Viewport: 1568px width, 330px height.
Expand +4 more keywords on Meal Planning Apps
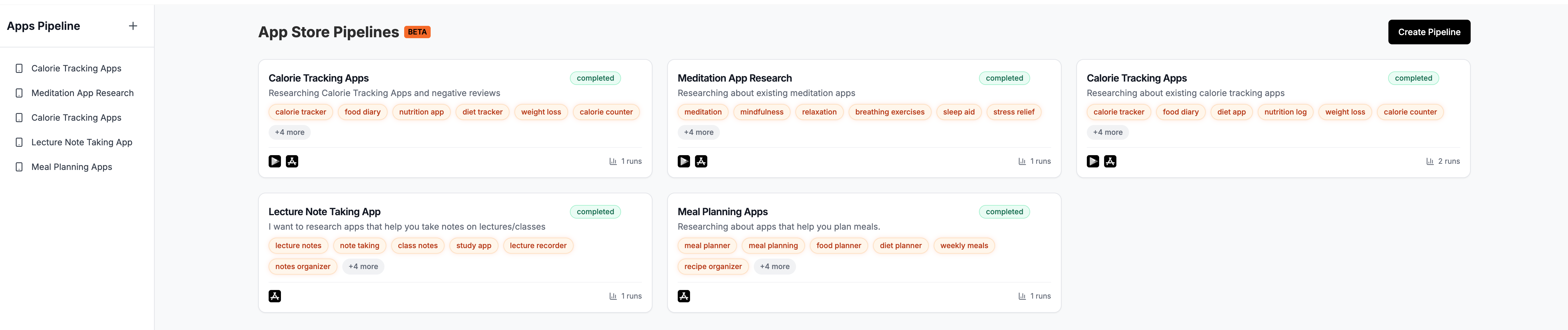coord(774,266)
